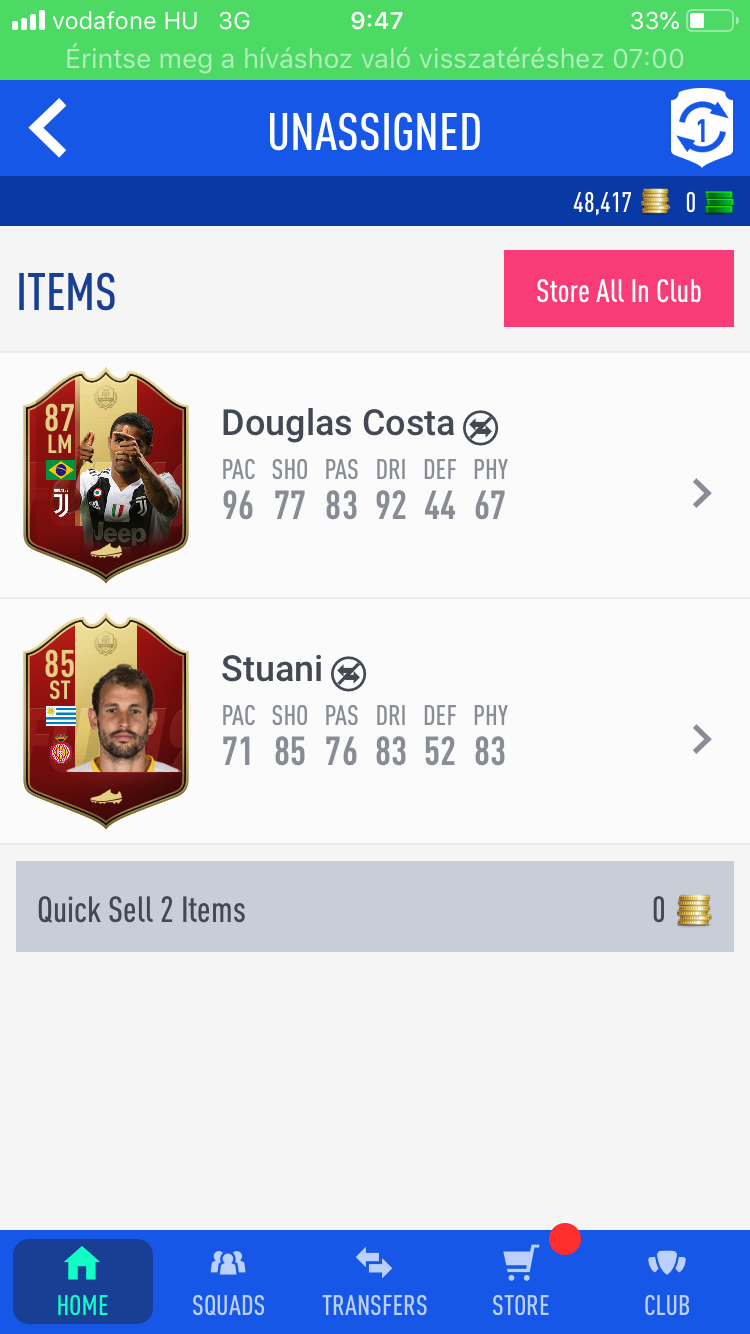Tap the gold coins balance icon

[656, 202]
